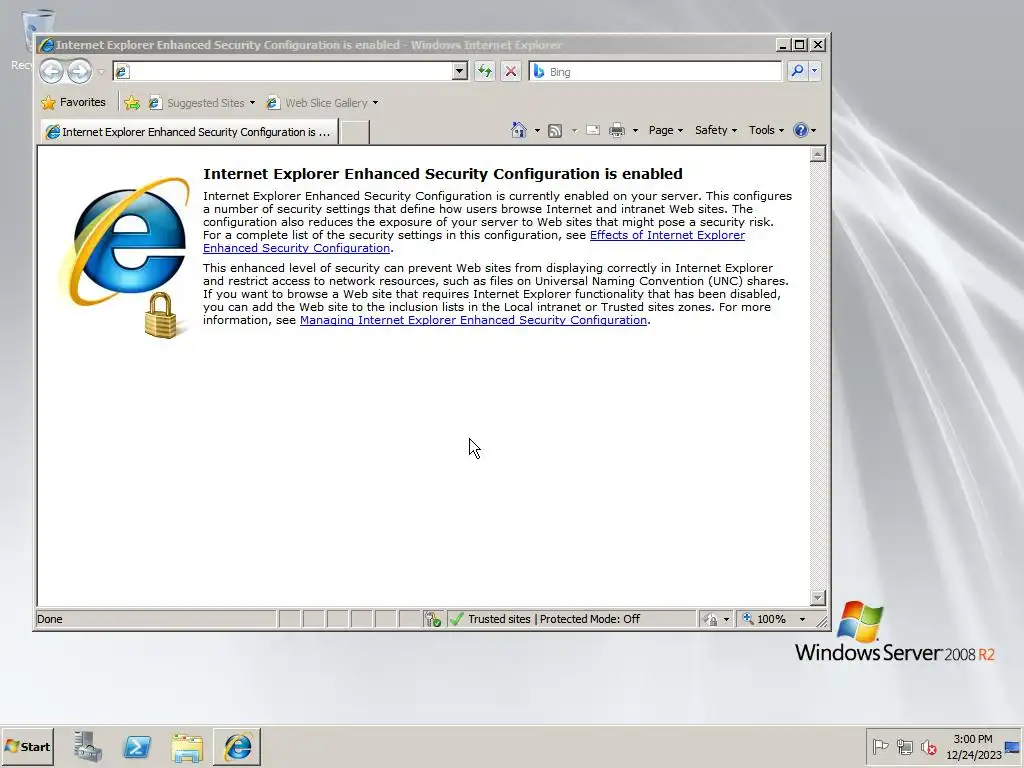This screenshot has width=1024, height=768.
Task: Click the red Stop loading icon
Action: point(511,71)
